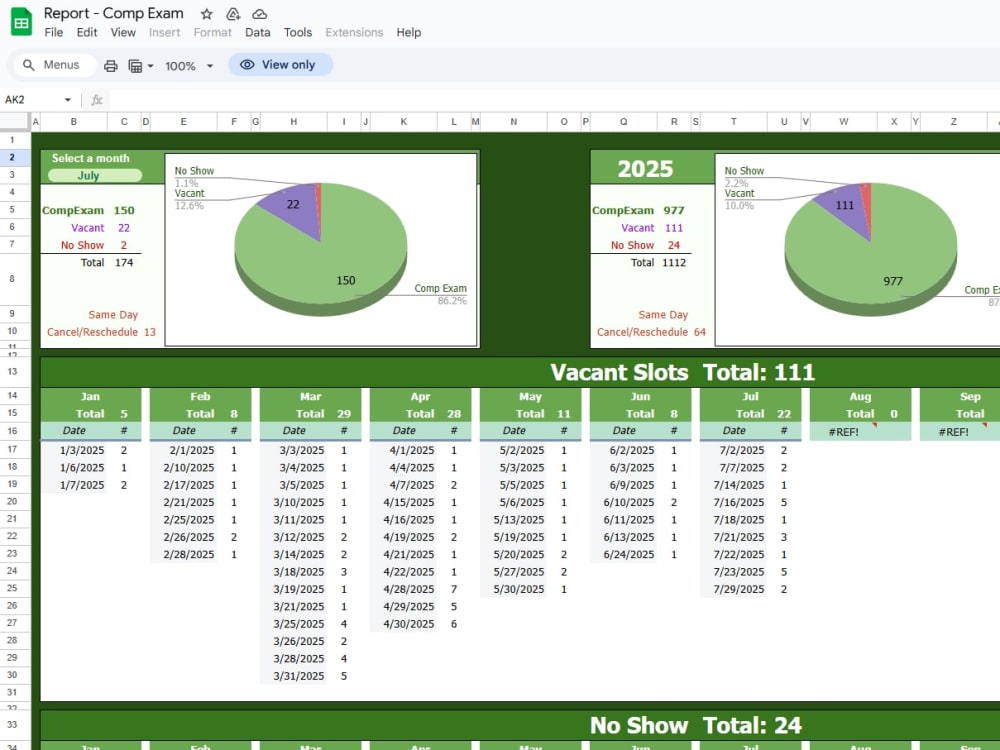Click the Google Sheets home icon
This screenshot has width=1000, height=750.
tap(21, 22)
